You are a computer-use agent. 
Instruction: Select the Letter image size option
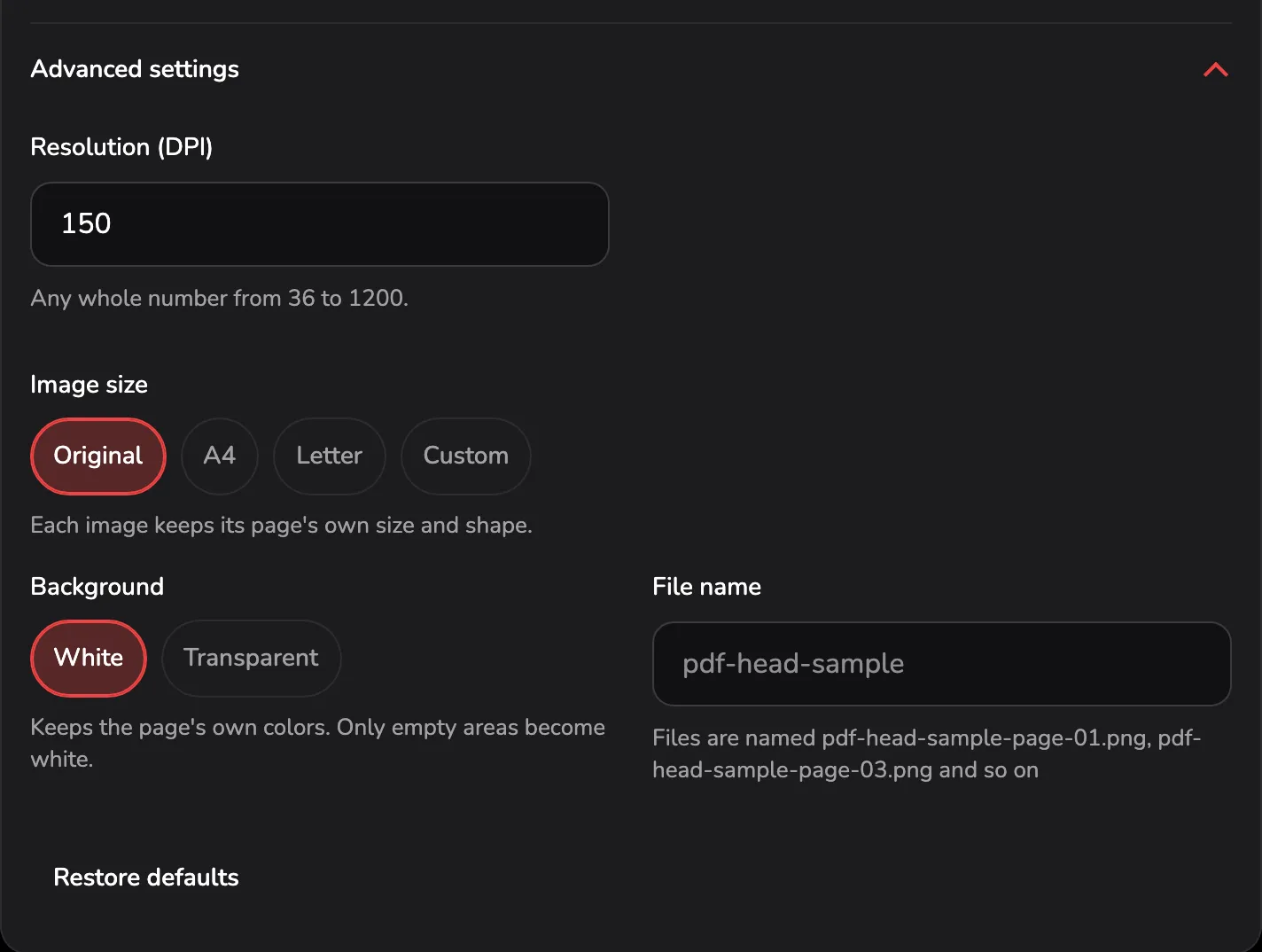(x=330, y=456)
